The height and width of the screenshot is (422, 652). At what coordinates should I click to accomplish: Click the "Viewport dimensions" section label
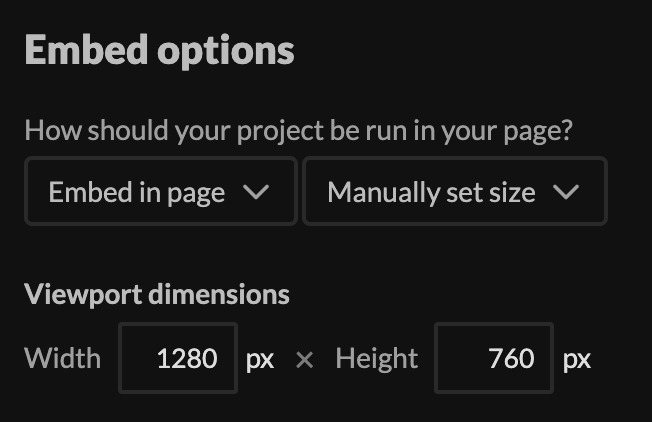click(x=157, y=294)
